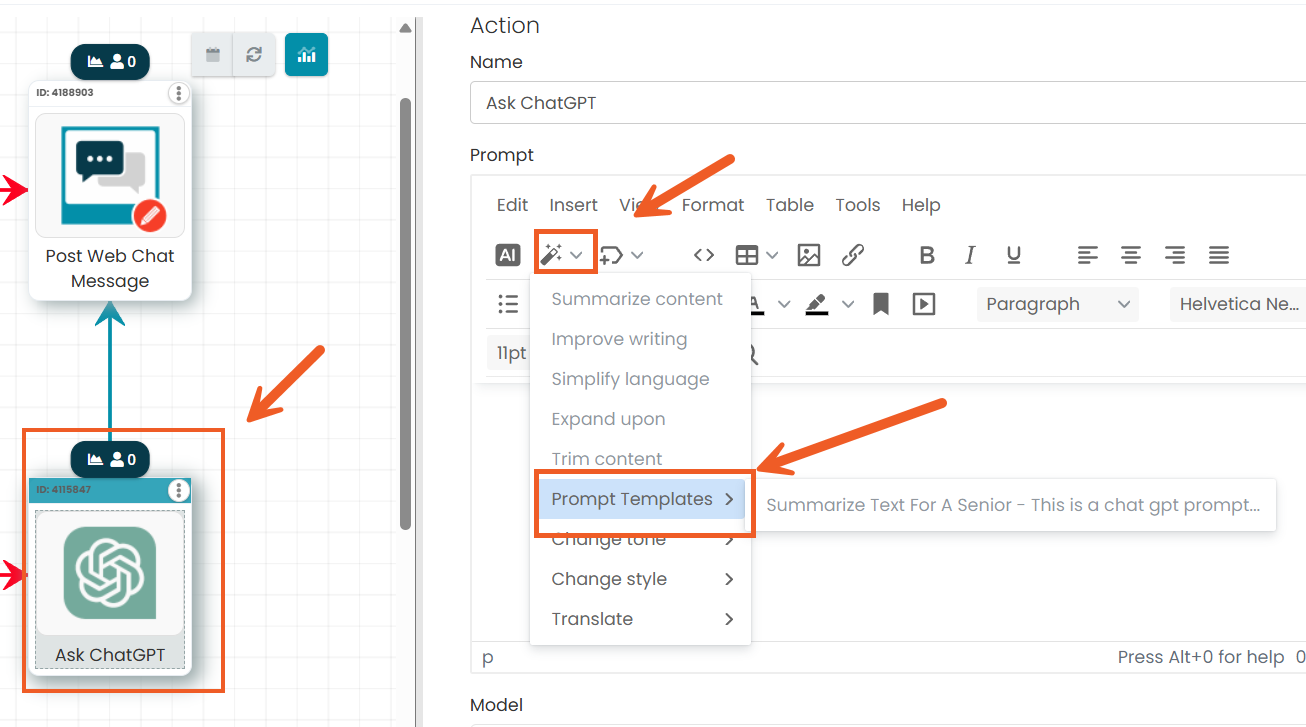Viewport: 1306px width, 727px height.
Task: Toggle underline formatting
Action: (x=1014, y=255)
